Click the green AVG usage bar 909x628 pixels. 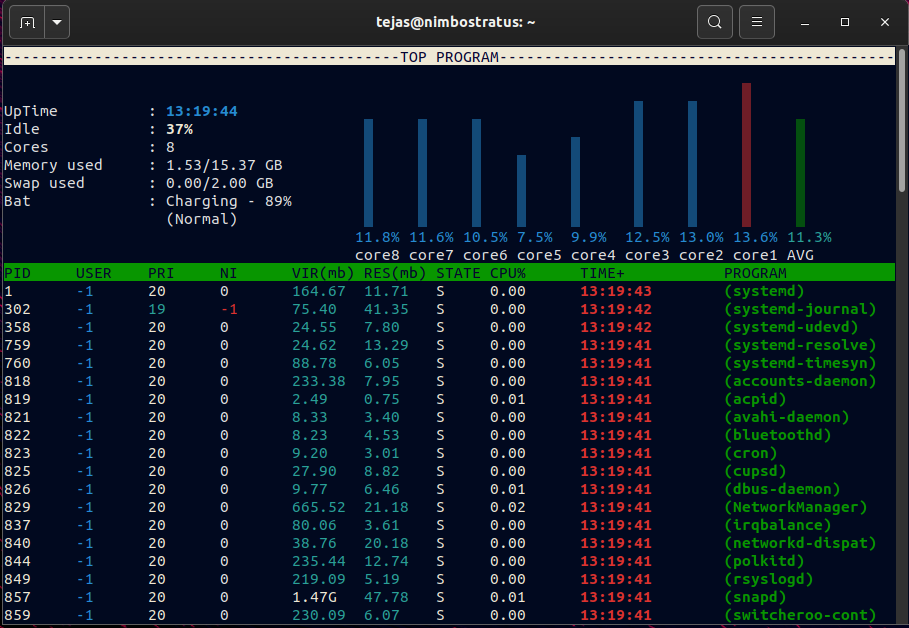800,173
